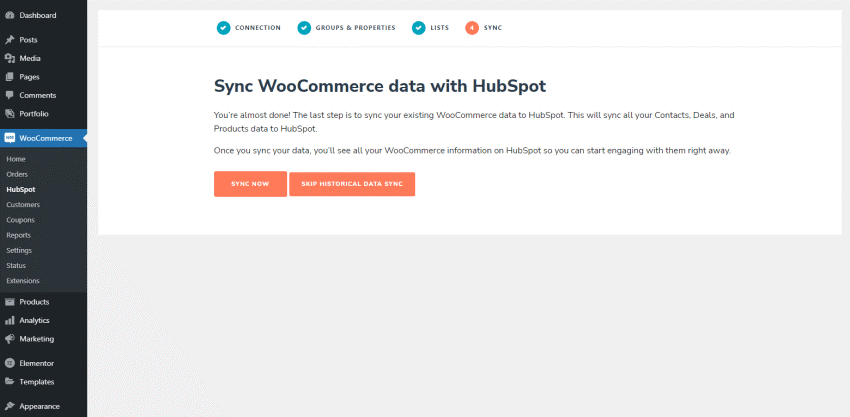This screenshot has width=850, height=417.
Task: Expand the Appearance menu
Action: (39, 406)
